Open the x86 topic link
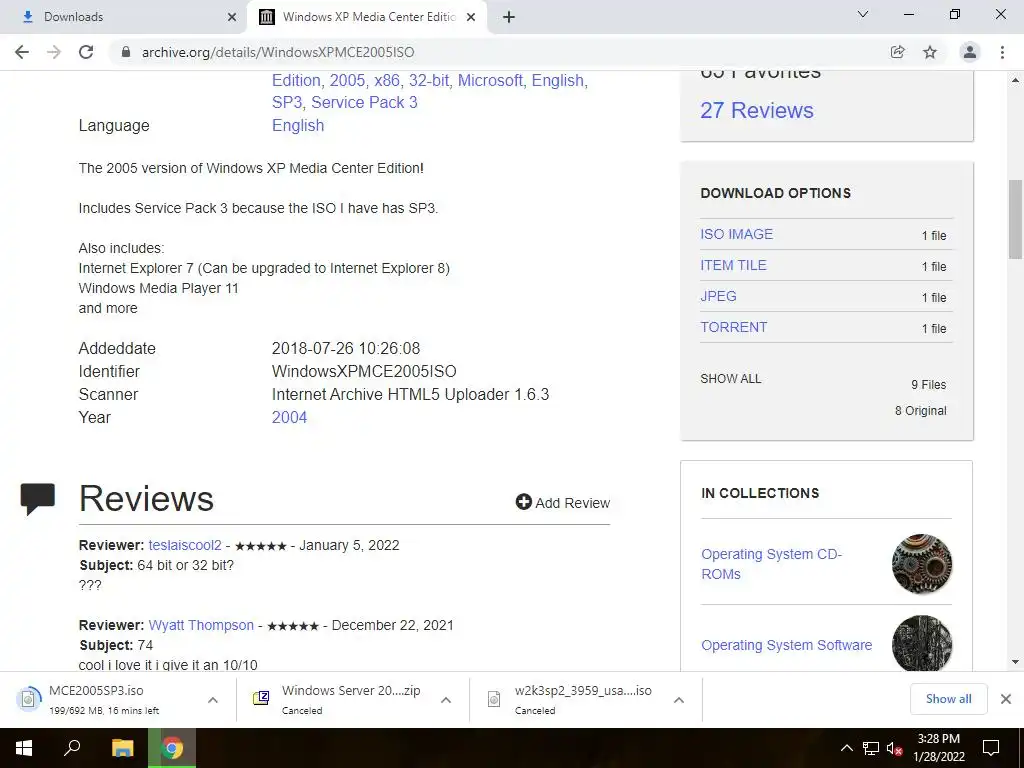Image resolution: width=1024 pixels, height=768 pixels. tap(387, 80)
